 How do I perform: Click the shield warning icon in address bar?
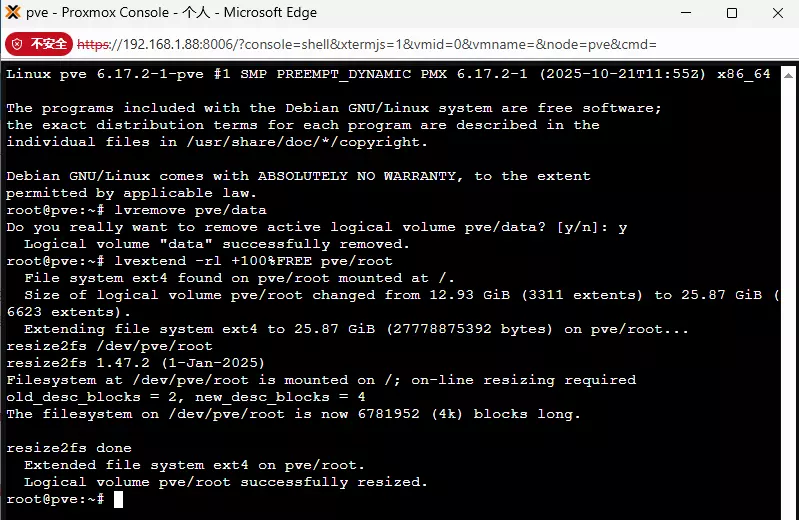pyautogui.click(x=17, y=44)
